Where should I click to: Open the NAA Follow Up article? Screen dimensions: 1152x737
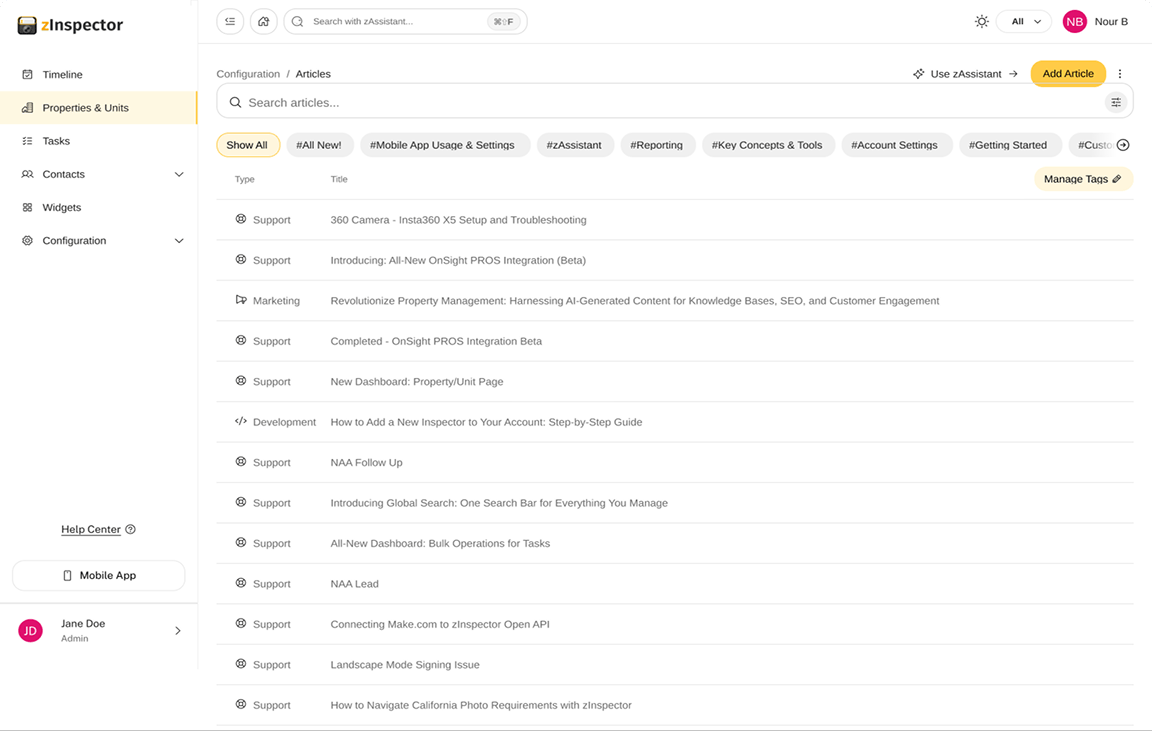click(x=367, y=462)
